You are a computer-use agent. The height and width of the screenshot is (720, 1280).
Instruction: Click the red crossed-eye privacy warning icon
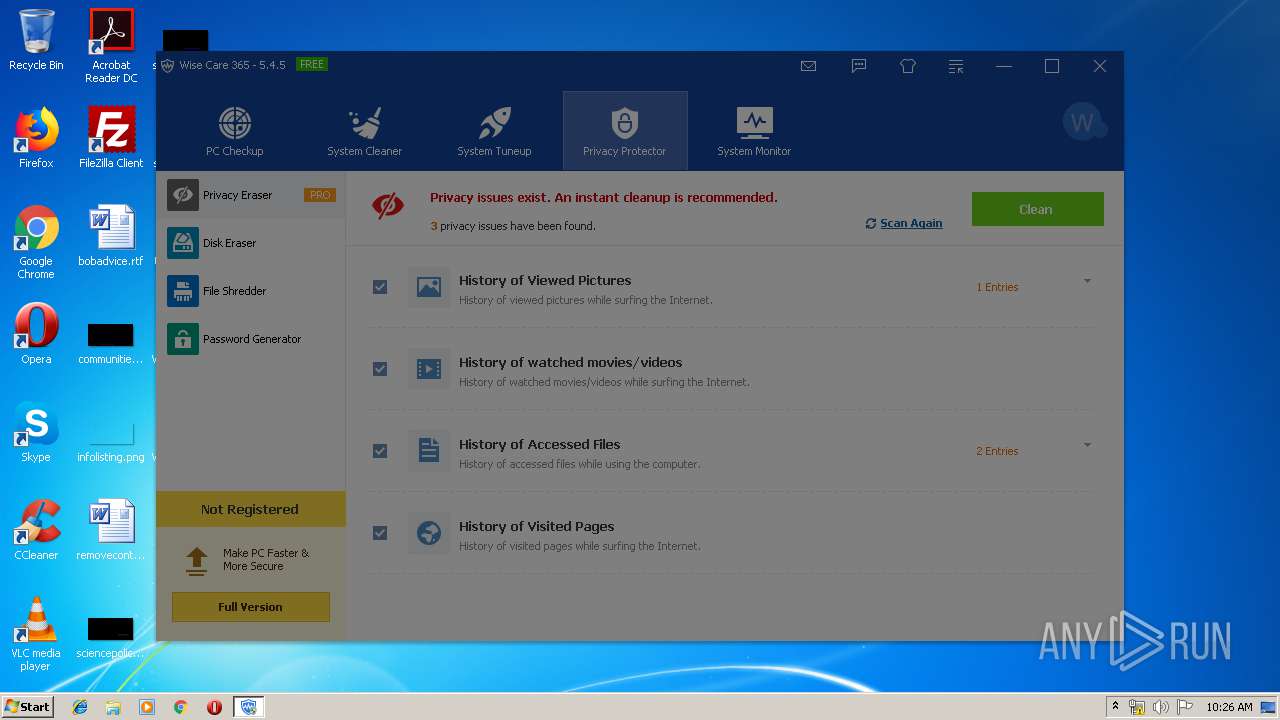(388, 206)
